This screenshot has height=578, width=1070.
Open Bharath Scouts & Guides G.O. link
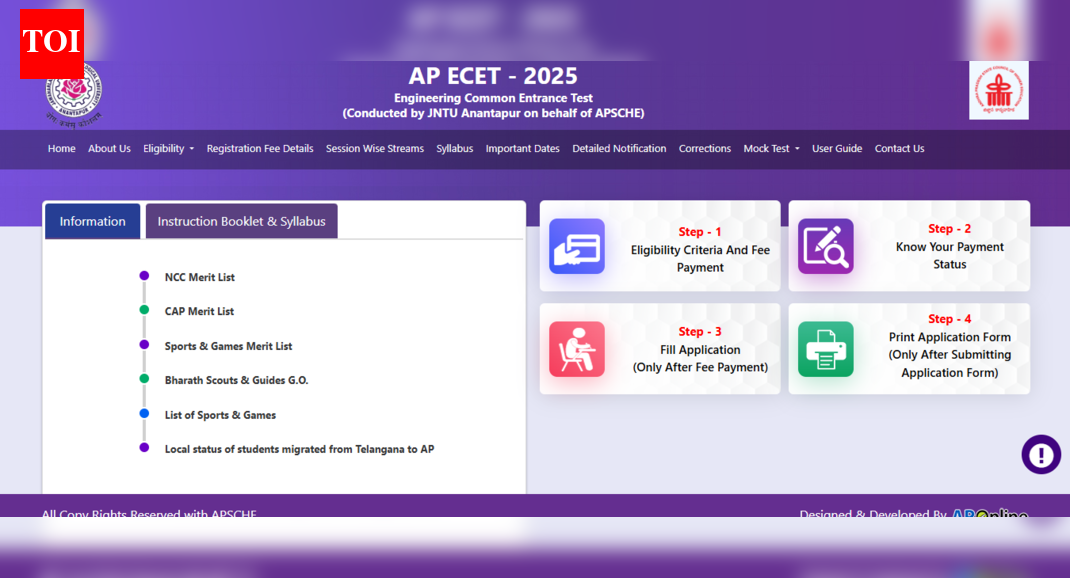coord(236,380)
